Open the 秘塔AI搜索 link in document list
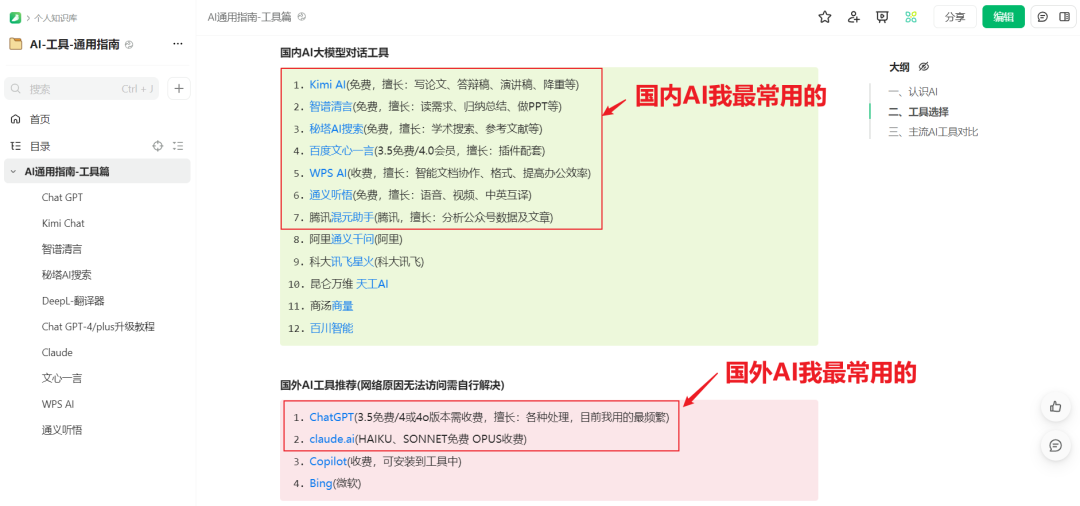The image size is (1080, 506). pyautogui.click(x=336, y=129)
